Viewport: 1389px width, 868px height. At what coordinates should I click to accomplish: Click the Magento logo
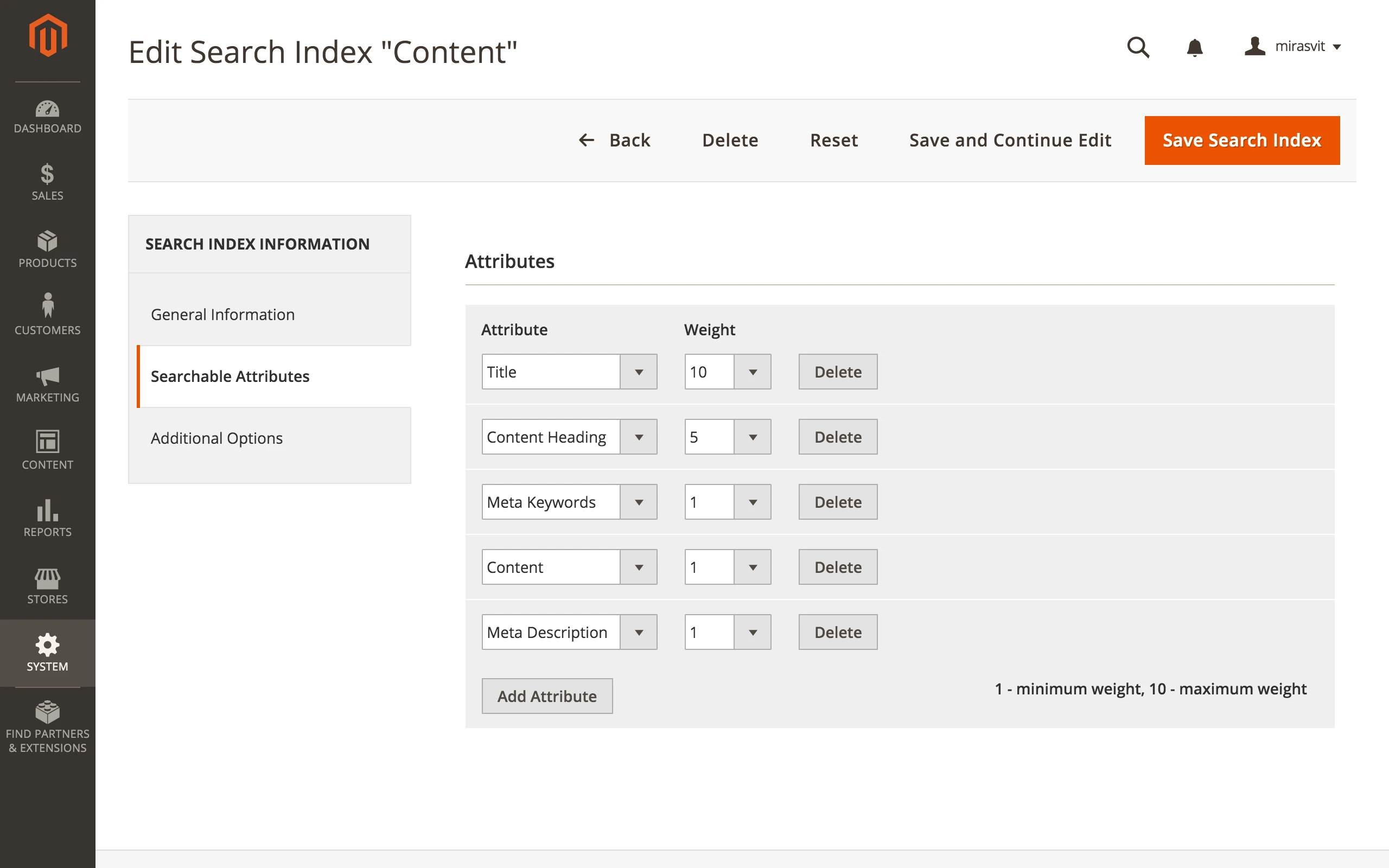click(x=48, y=36)
